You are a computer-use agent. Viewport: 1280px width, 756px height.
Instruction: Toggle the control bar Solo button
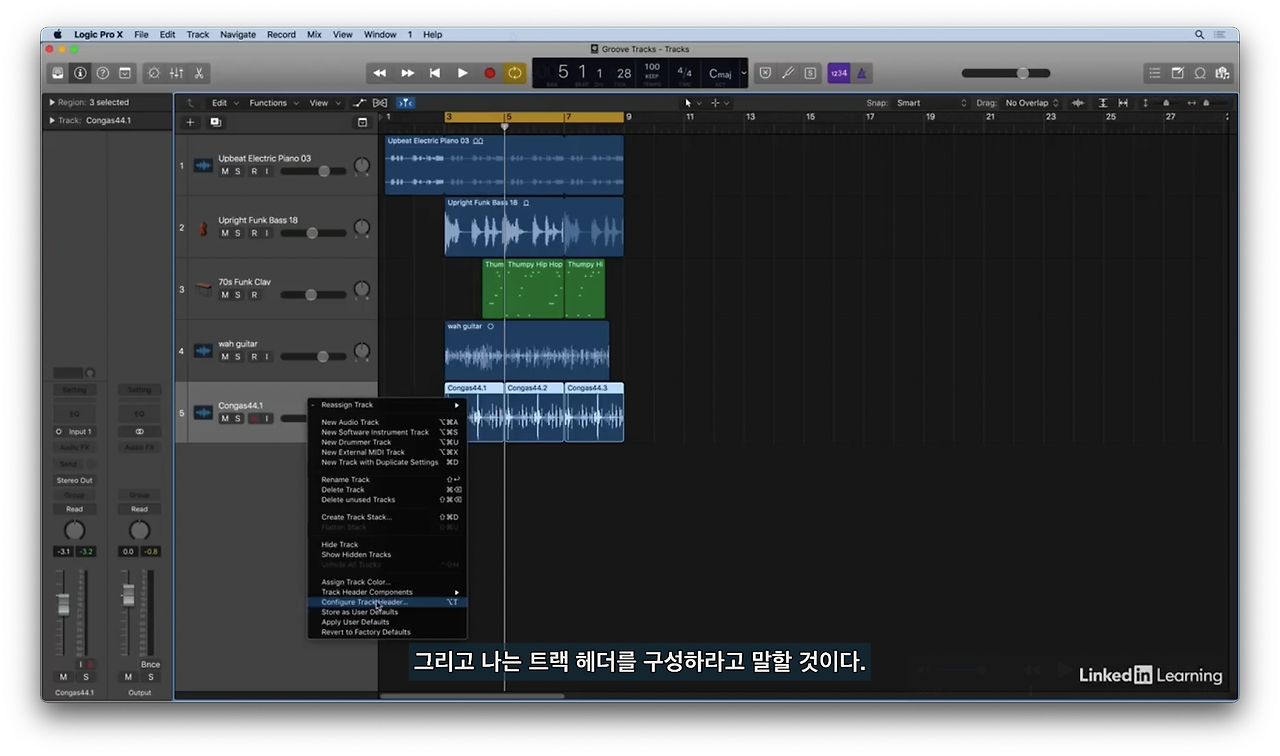click(810, 73)
